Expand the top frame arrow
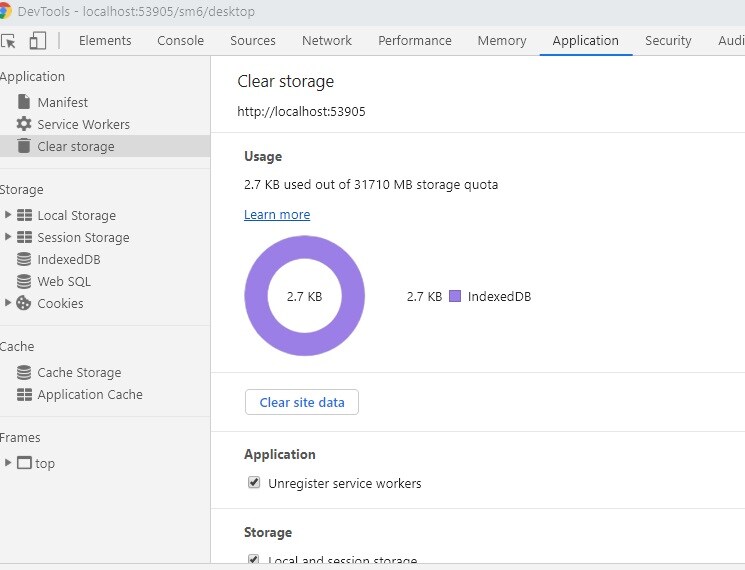 pos(8,463)
